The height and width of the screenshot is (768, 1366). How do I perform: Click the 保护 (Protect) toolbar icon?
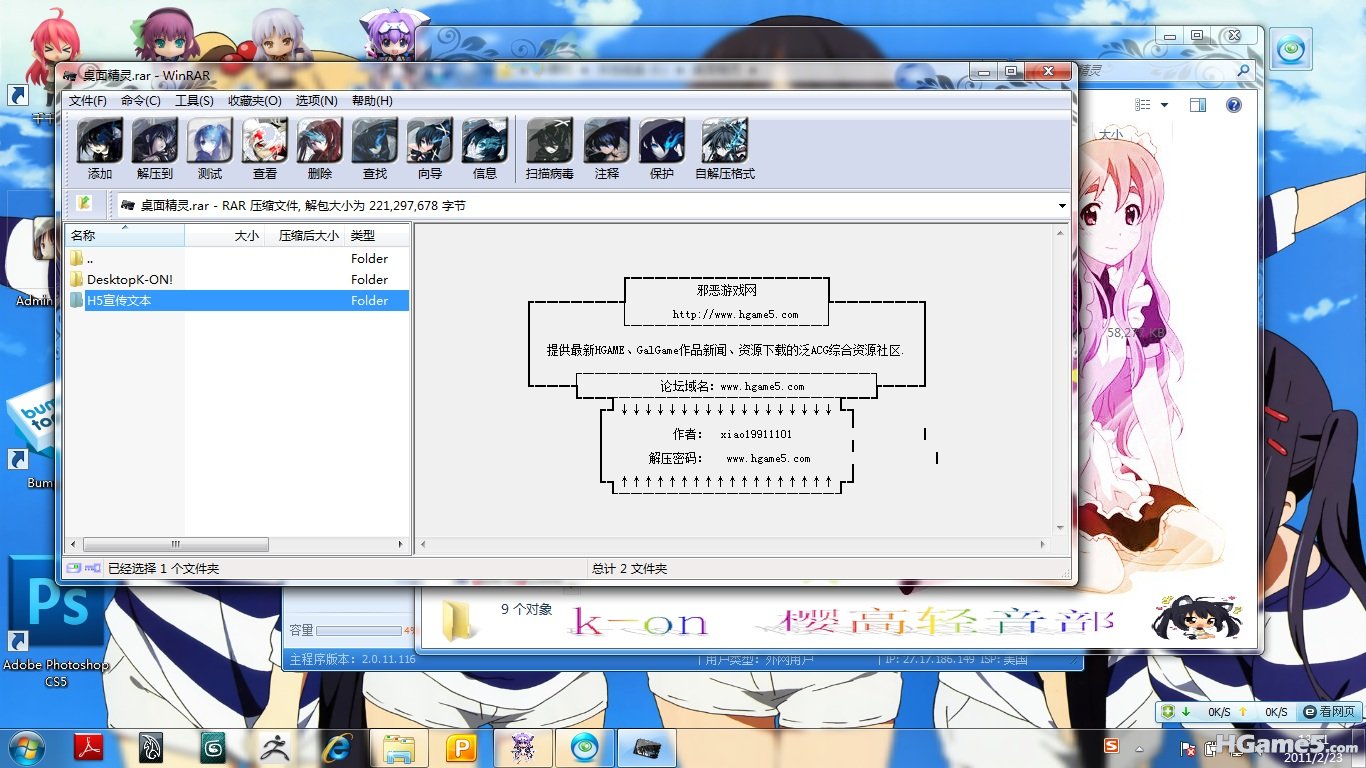[662, 149]
